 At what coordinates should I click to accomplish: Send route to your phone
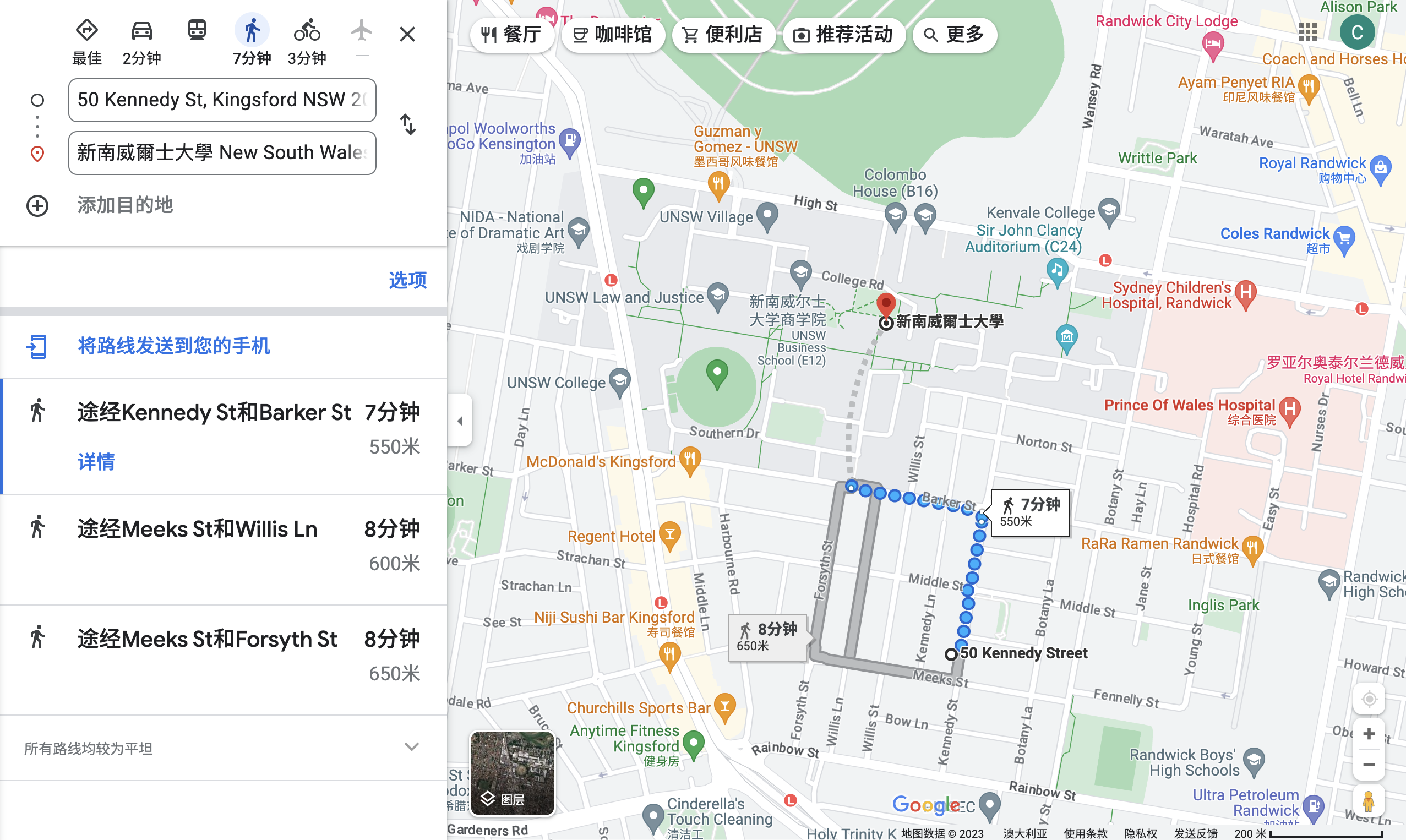tap(173, 346)
